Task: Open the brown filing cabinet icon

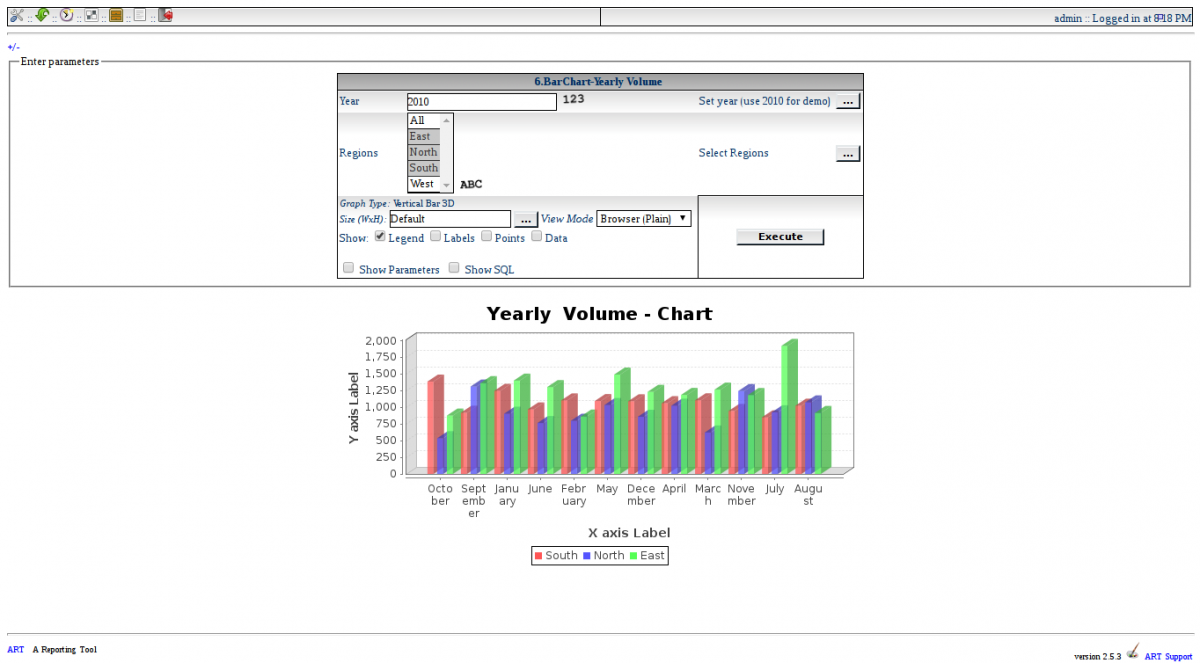Action: click(x=116, y=15)
